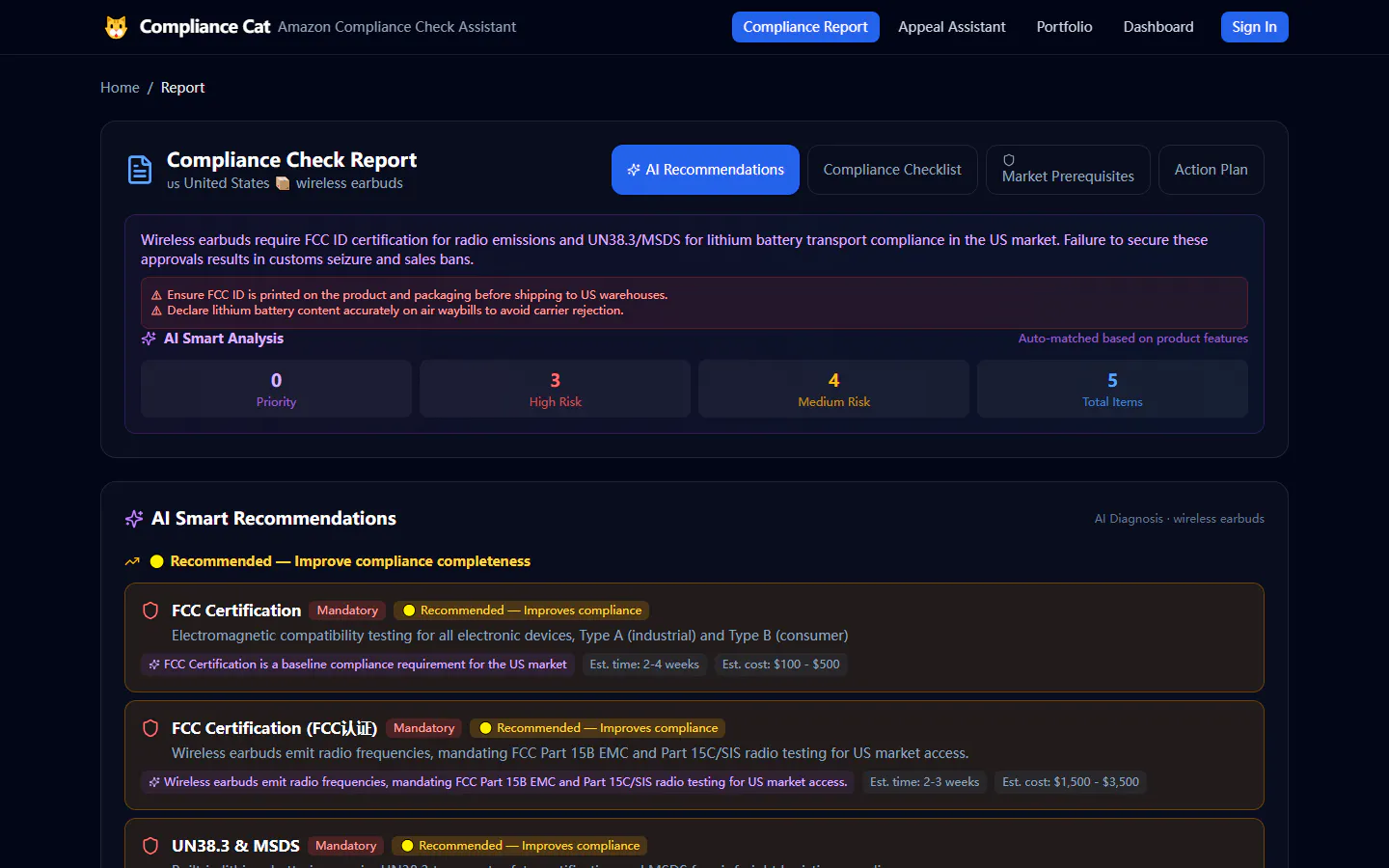The width and height of the screenshot is (1389, 868).
Task: Click 'Auto-matched based on product features' text
Action: [1133, 339]
